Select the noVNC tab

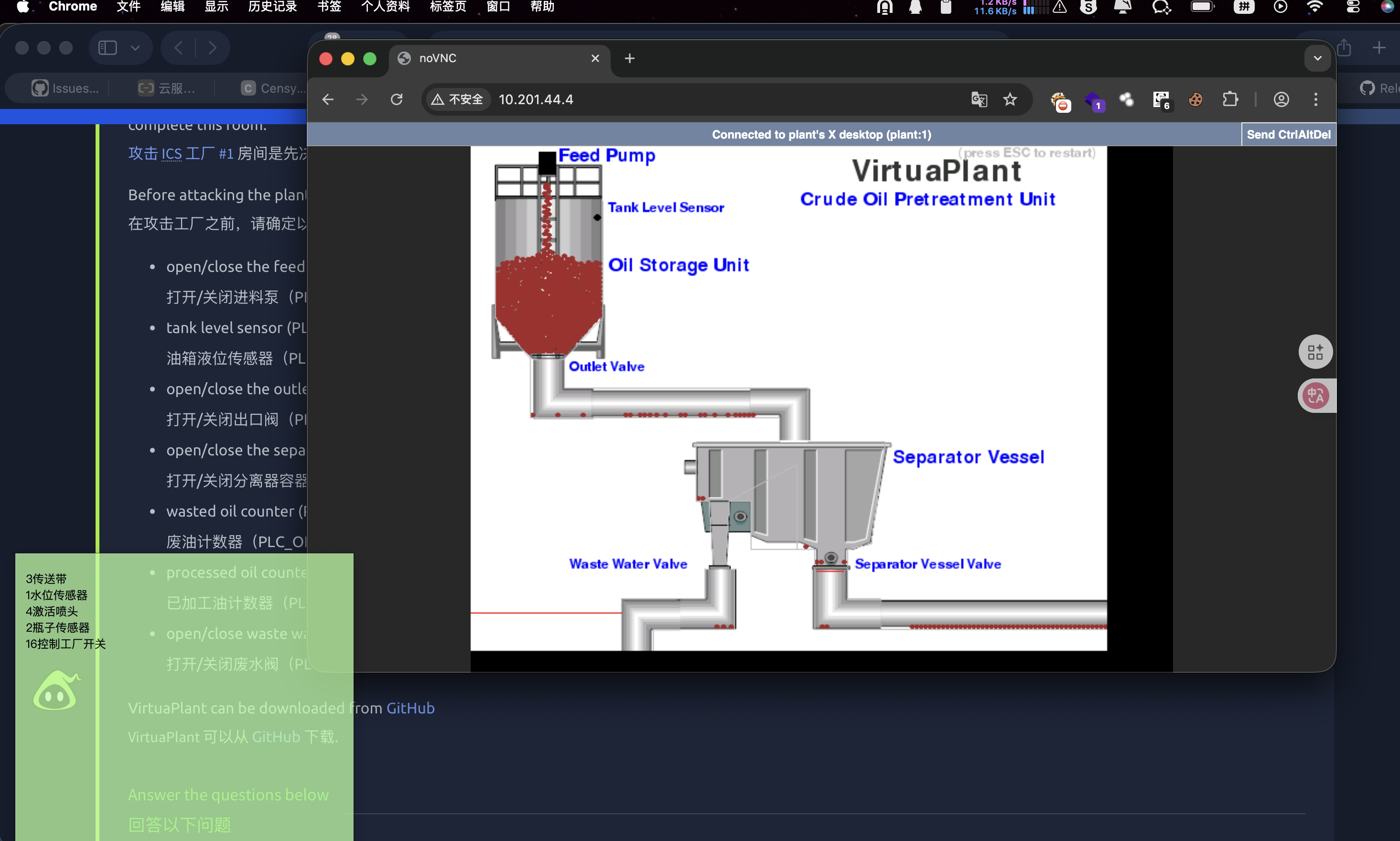[498, 58]
